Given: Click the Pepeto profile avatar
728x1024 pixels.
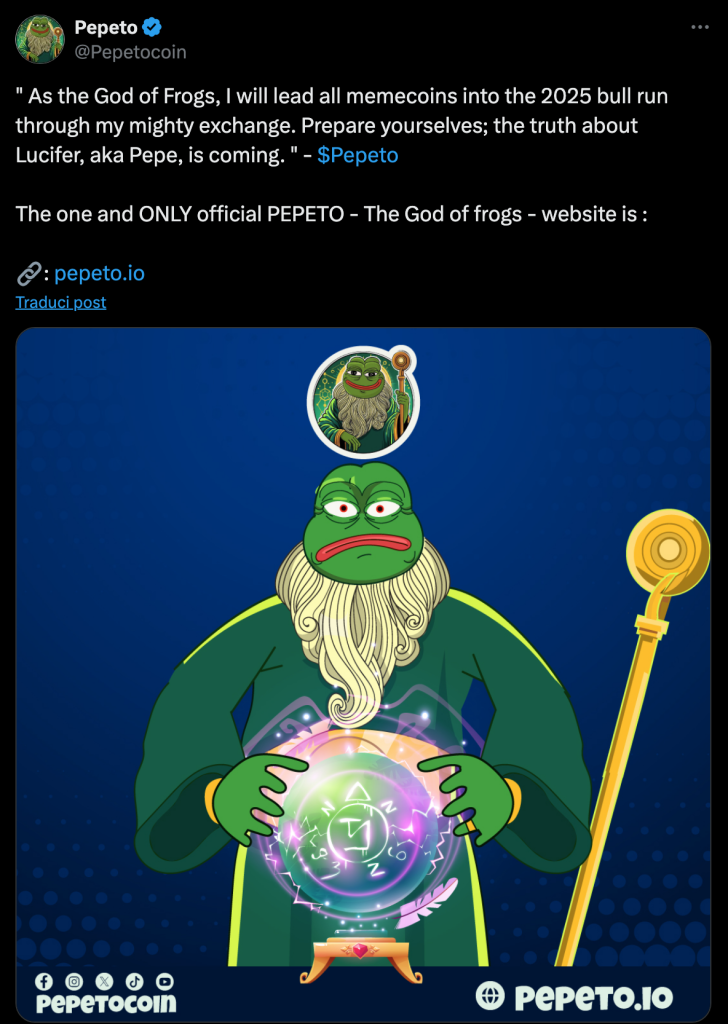Looking at the screenshot, I should coord(40,39).
